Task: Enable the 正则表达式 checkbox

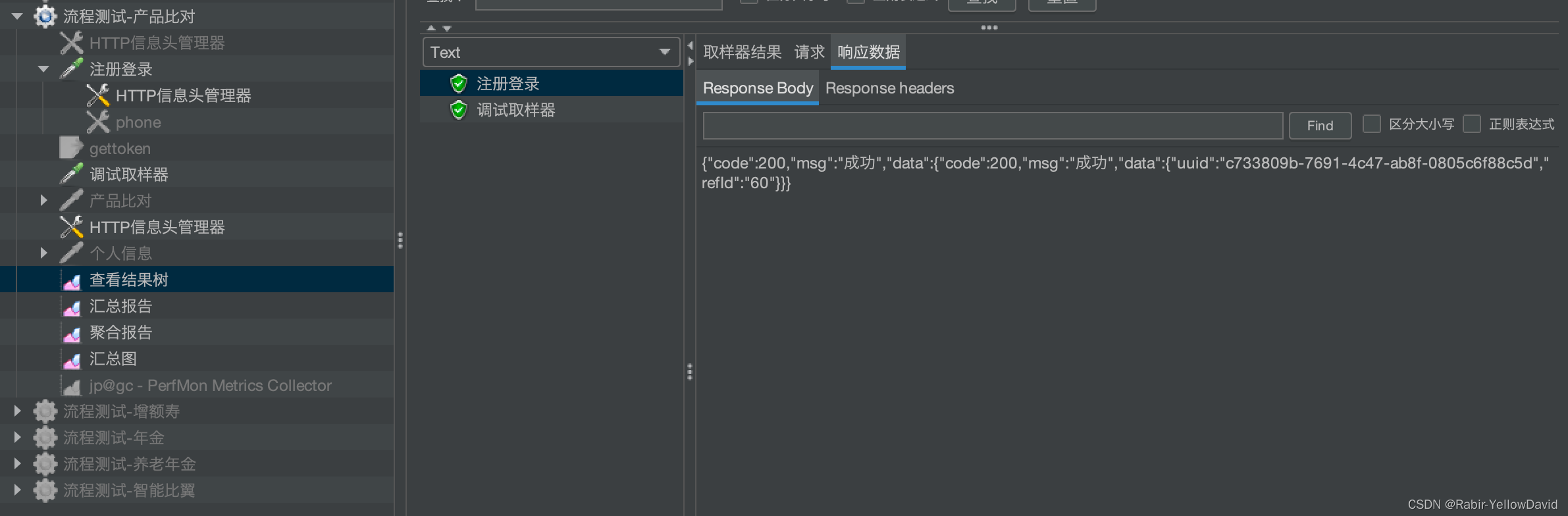Action: 1472,124
